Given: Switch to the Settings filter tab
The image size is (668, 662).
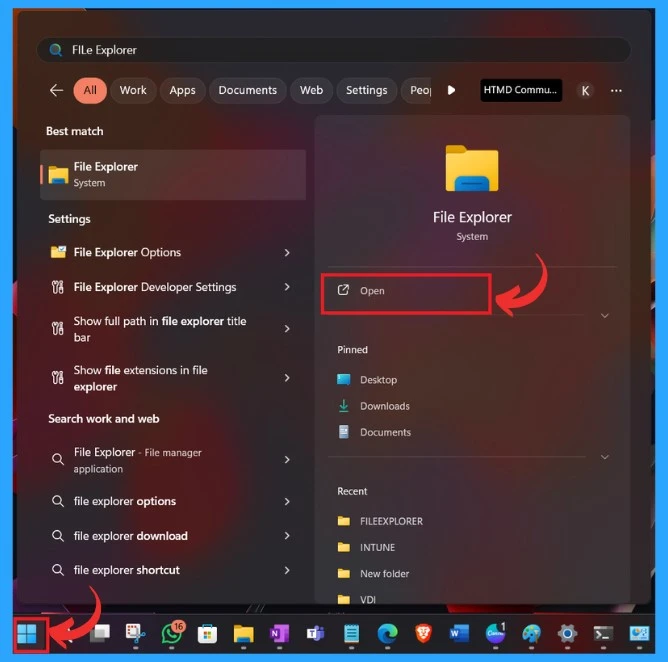Looking at the screenshot, I should tap(366, 90).
